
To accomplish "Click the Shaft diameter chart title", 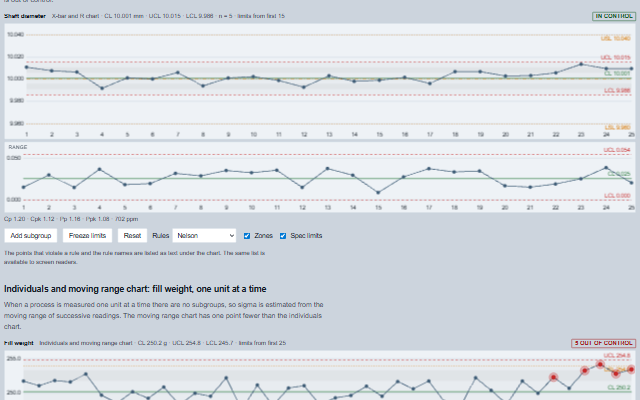I will coord(25,16).
